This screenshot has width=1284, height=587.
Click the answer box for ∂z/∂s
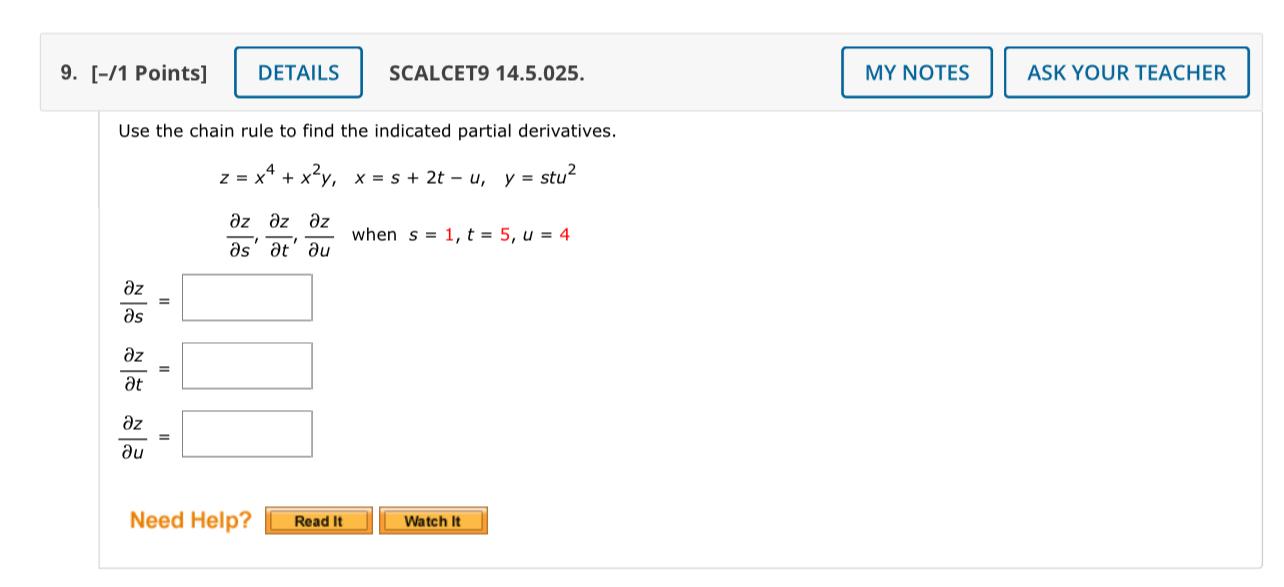click(x=246, y=296)
